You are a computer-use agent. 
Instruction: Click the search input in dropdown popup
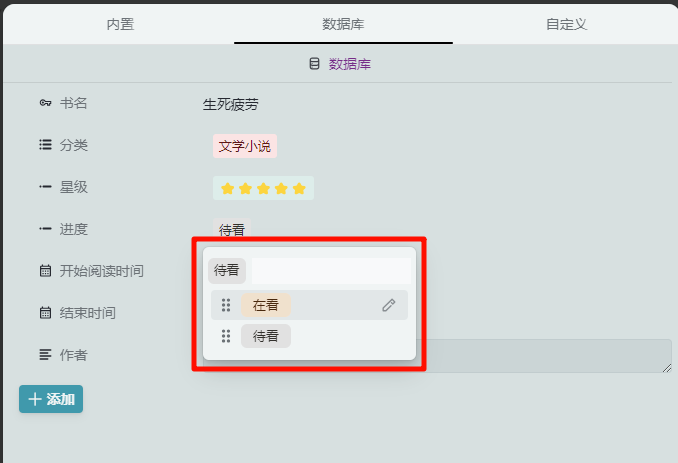(330, 270)
